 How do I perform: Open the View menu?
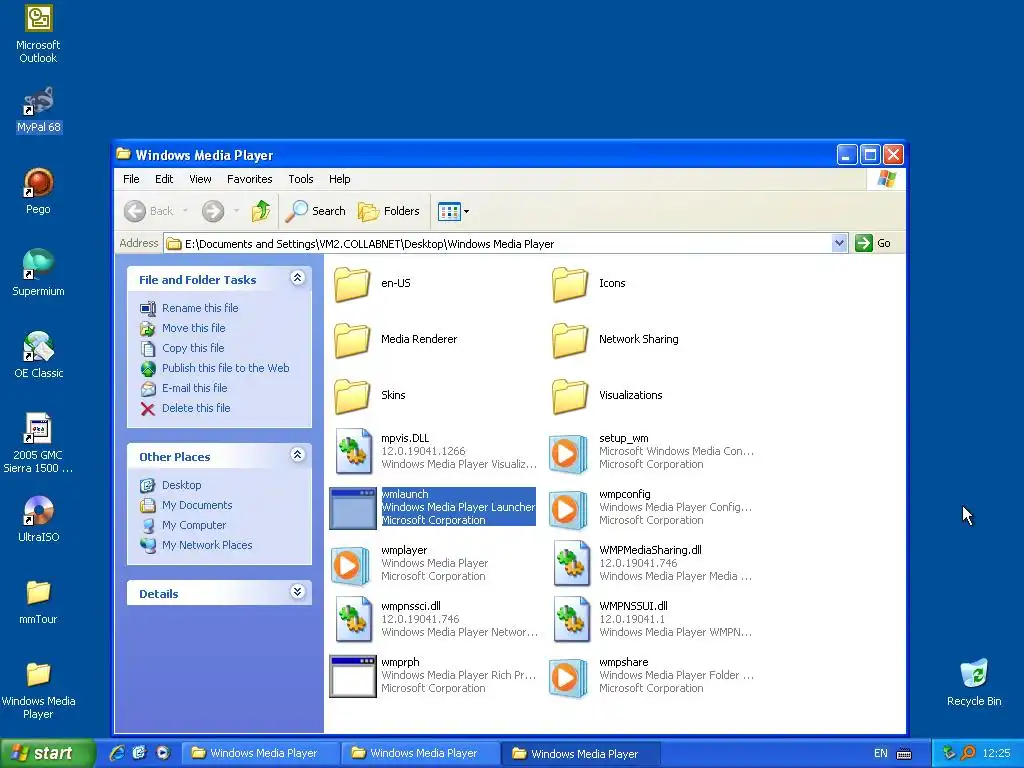click(x=200, y=179)
